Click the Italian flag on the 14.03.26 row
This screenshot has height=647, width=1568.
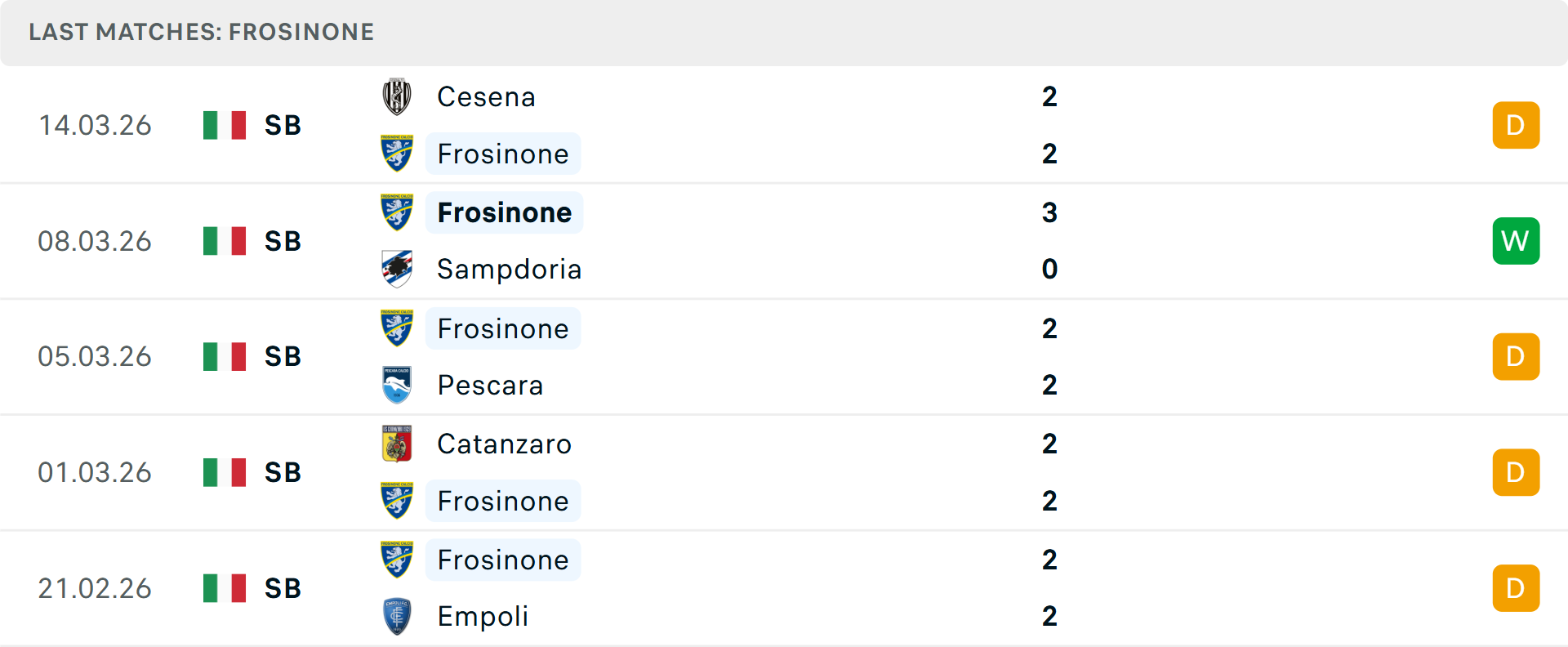pos(224,125)
